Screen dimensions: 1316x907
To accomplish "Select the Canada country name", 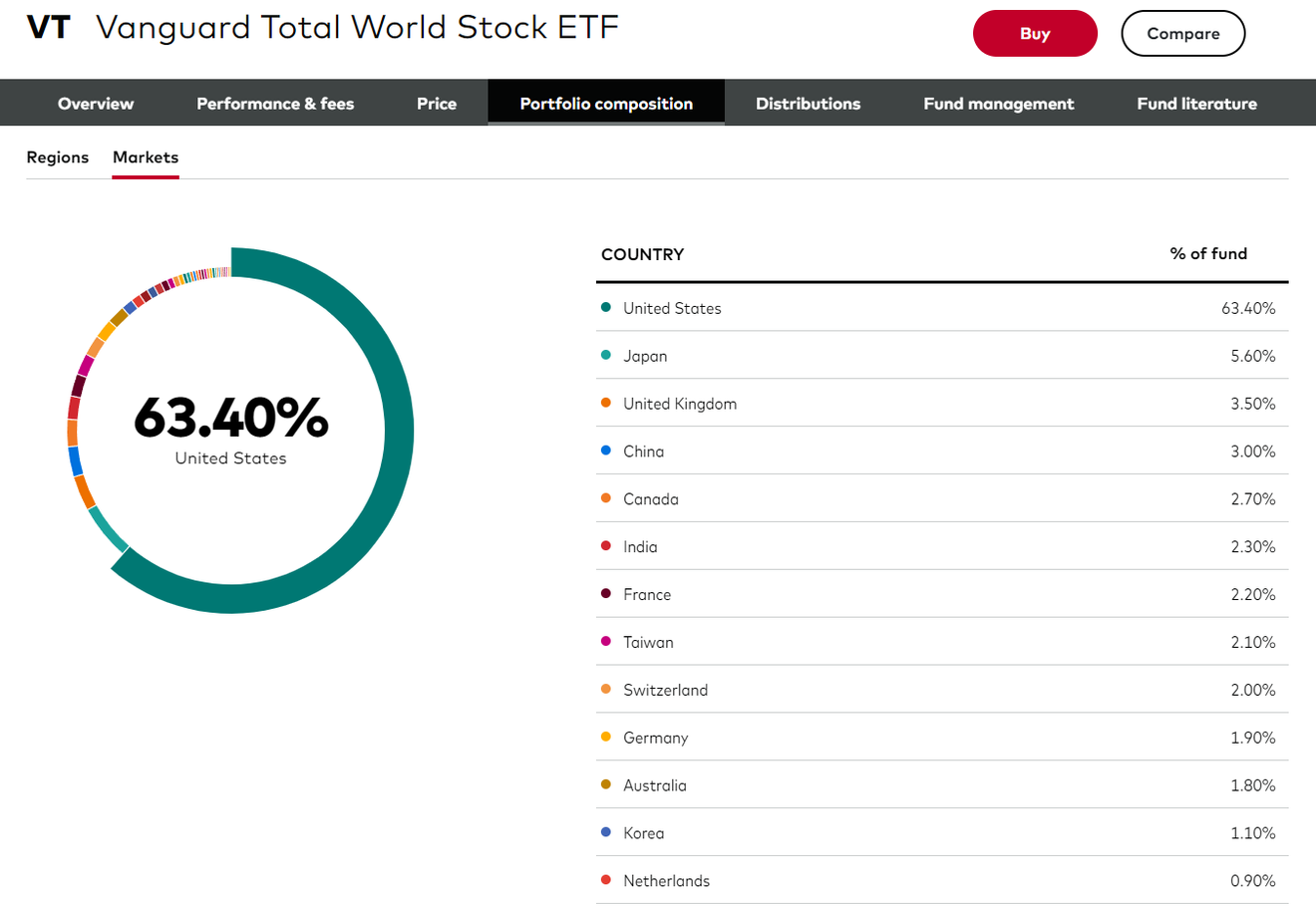I will (x=651, y=499).
